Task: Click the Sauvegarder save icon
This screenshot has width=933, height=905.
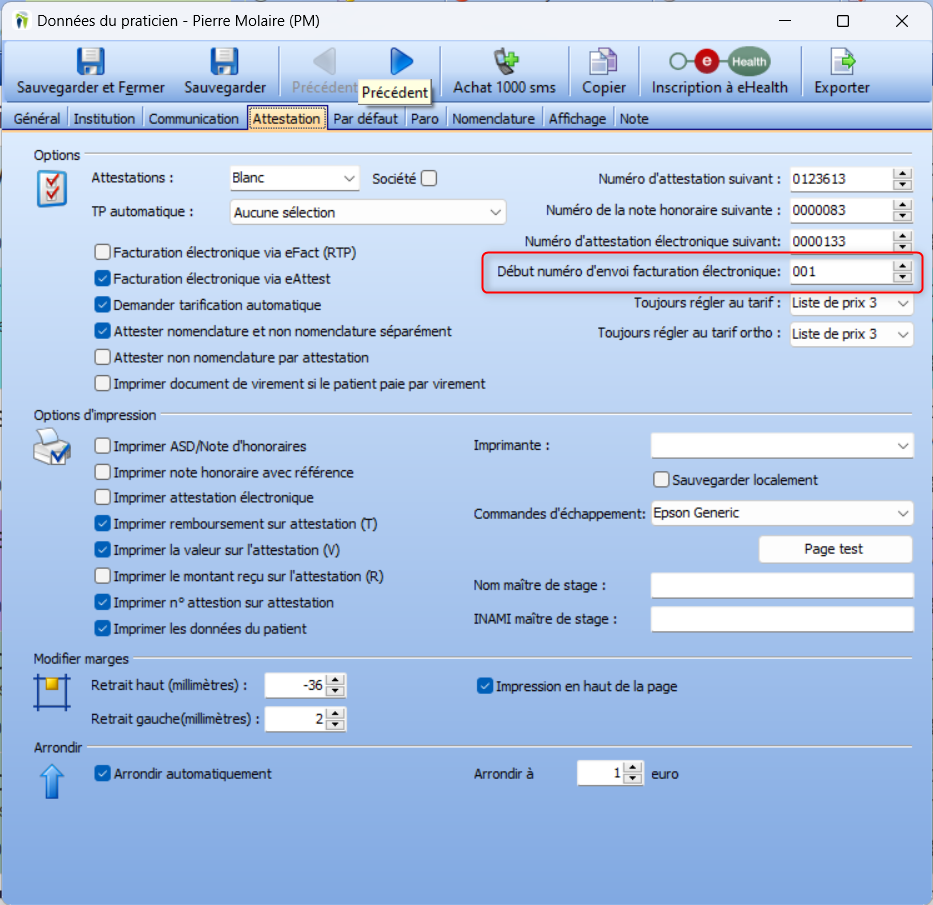Action: click(224, 60)
